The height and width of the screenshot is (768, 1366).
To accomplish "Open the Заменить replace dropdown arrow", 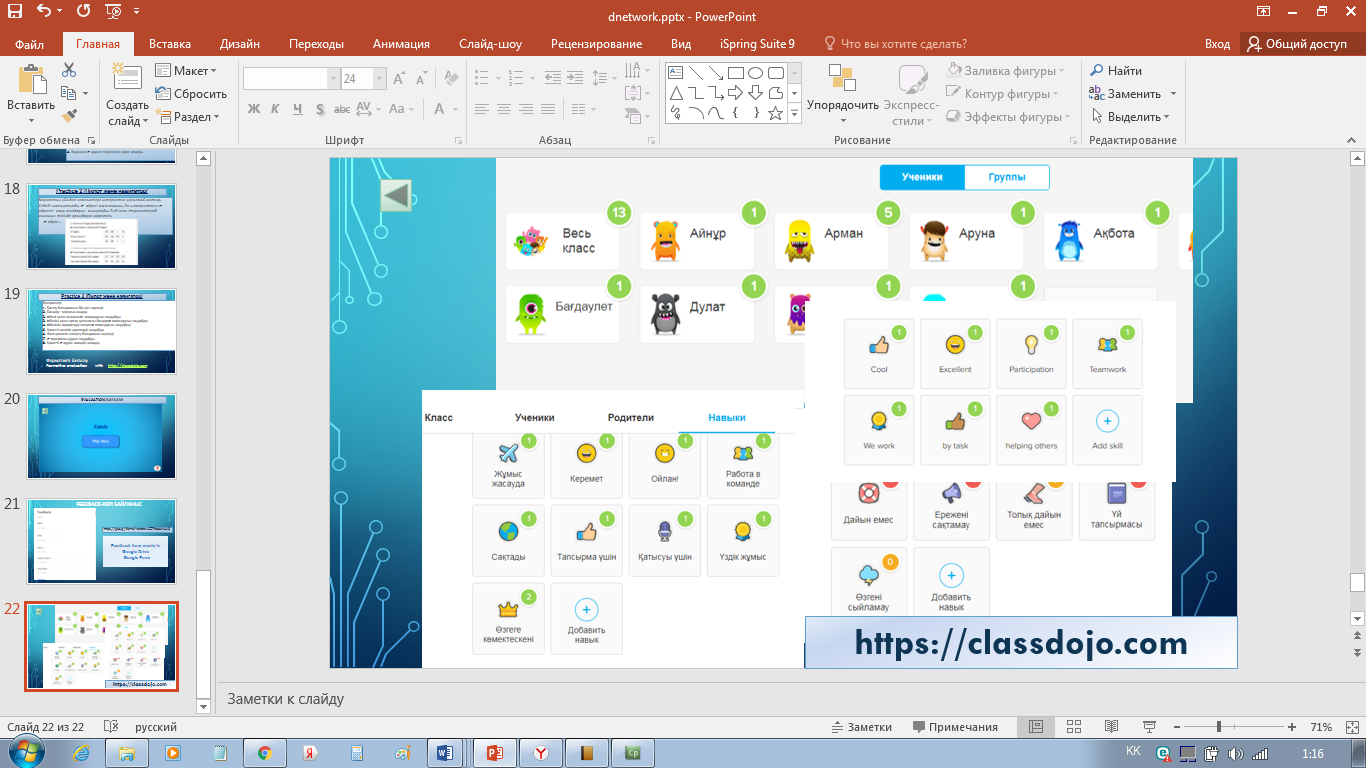I will point(1173,94).
